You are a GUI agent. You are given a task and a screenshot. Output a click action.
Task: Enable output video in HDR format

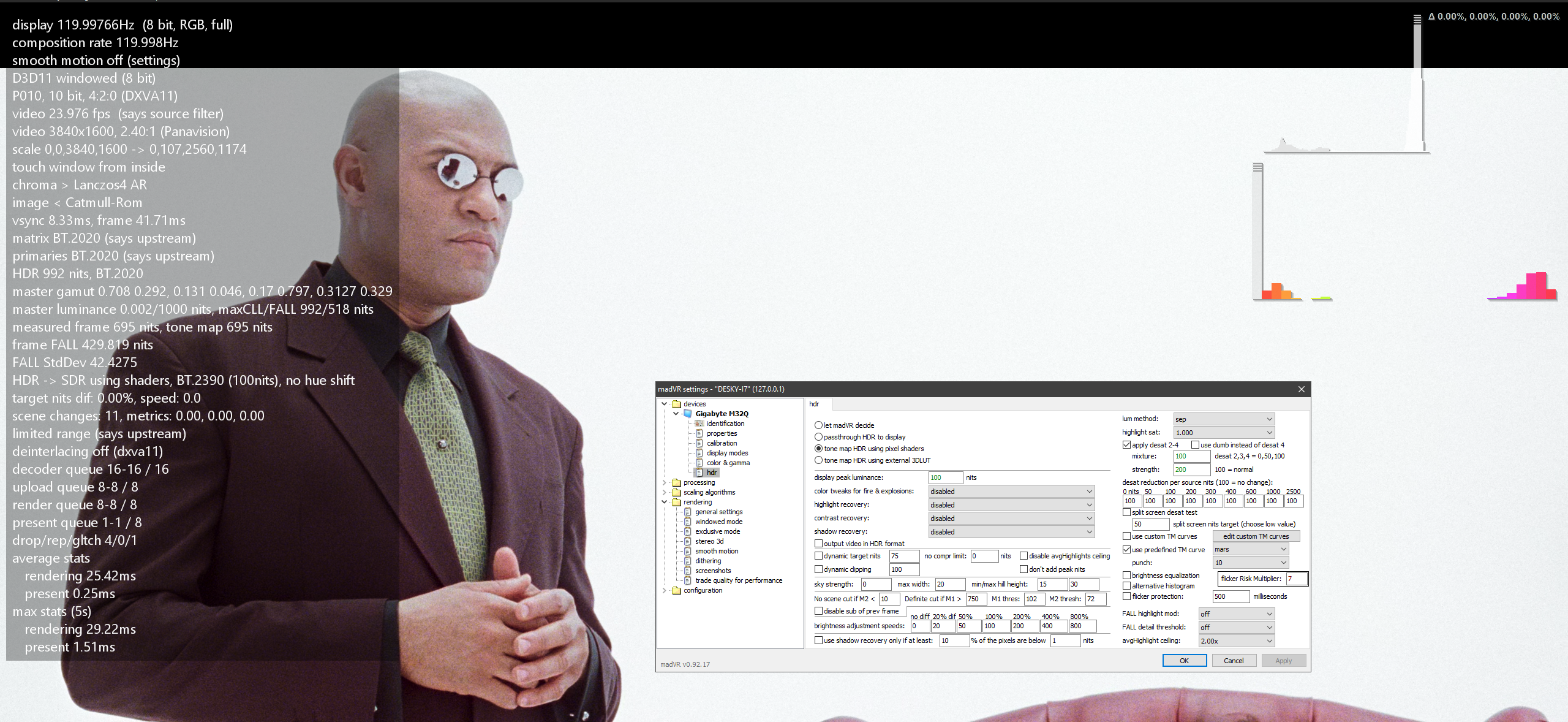pos(818,544)
